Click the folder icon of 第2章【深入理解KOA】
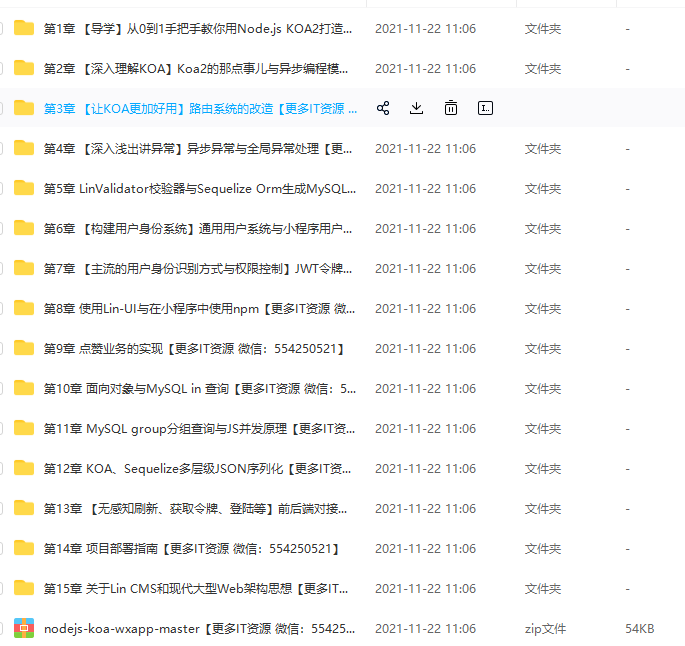Image resolution: width=685 pixels, height=646 pixels. point(24,68)
